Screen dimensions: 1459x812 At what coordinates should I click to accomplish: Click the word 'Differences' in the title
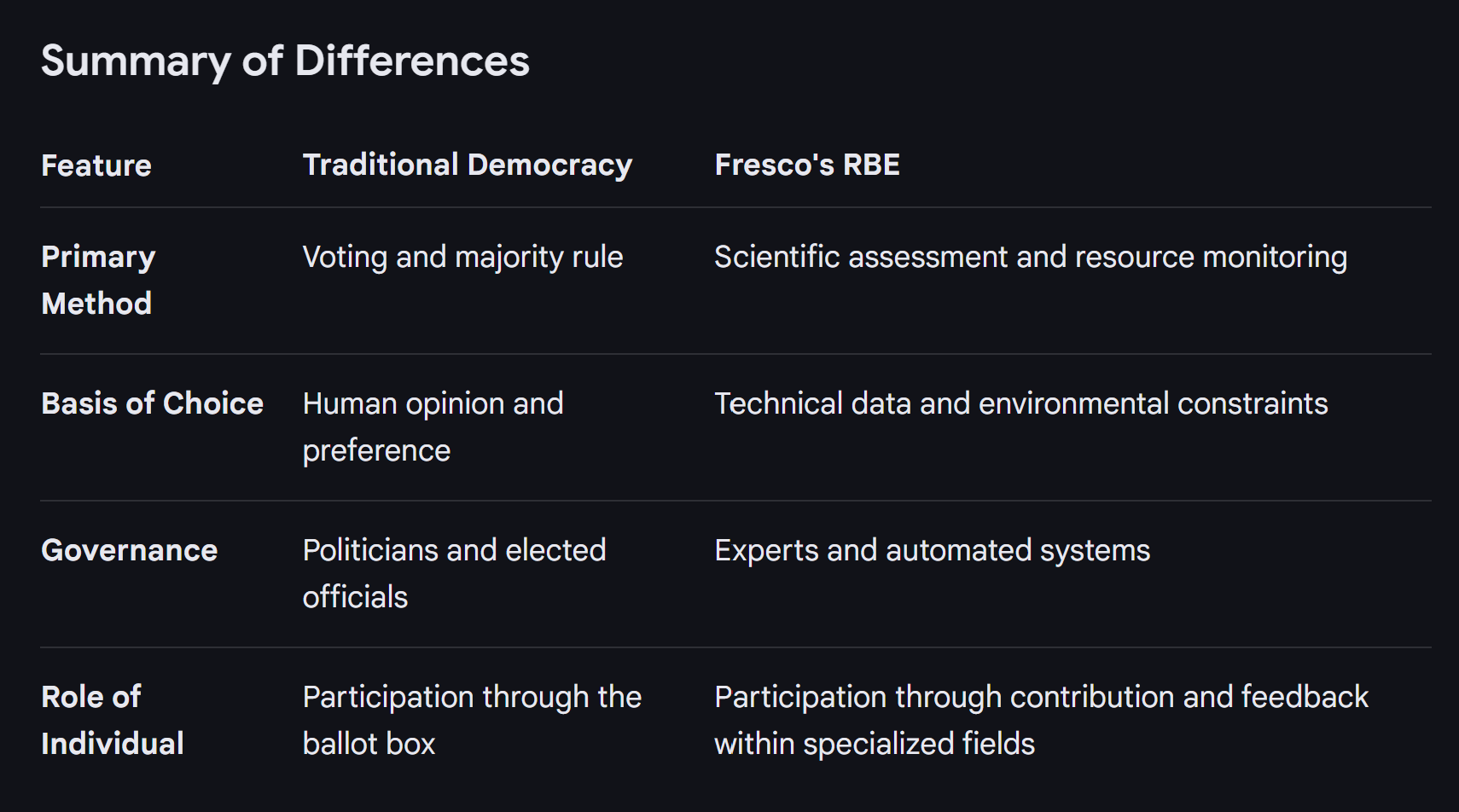coord(411,61)
